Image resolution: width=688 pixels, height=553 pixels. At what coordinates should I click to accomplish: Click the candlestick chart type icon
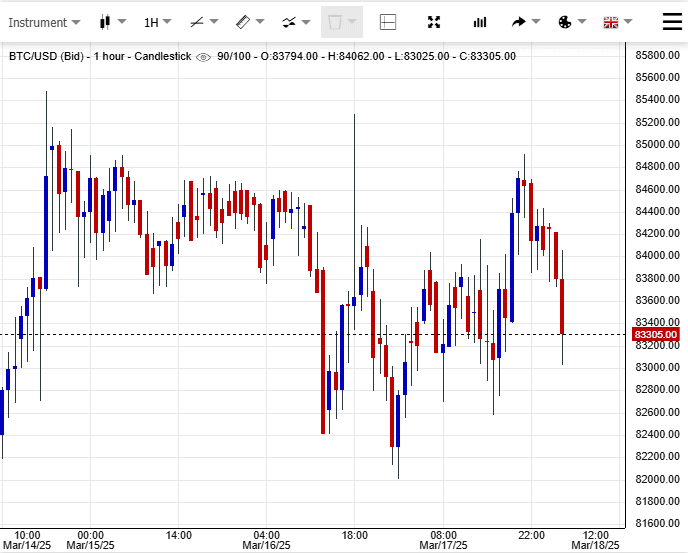pyautogui.click(x=106, y=22)
